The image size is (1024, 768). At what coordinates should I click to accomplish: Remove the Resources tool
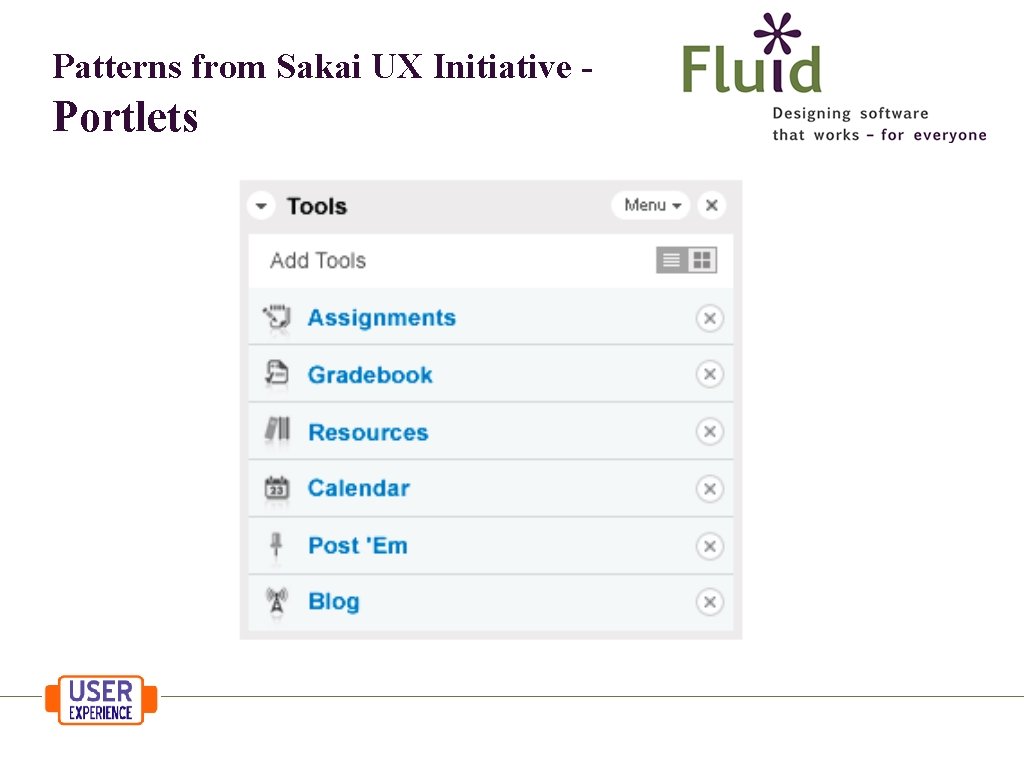pos(710,431)
